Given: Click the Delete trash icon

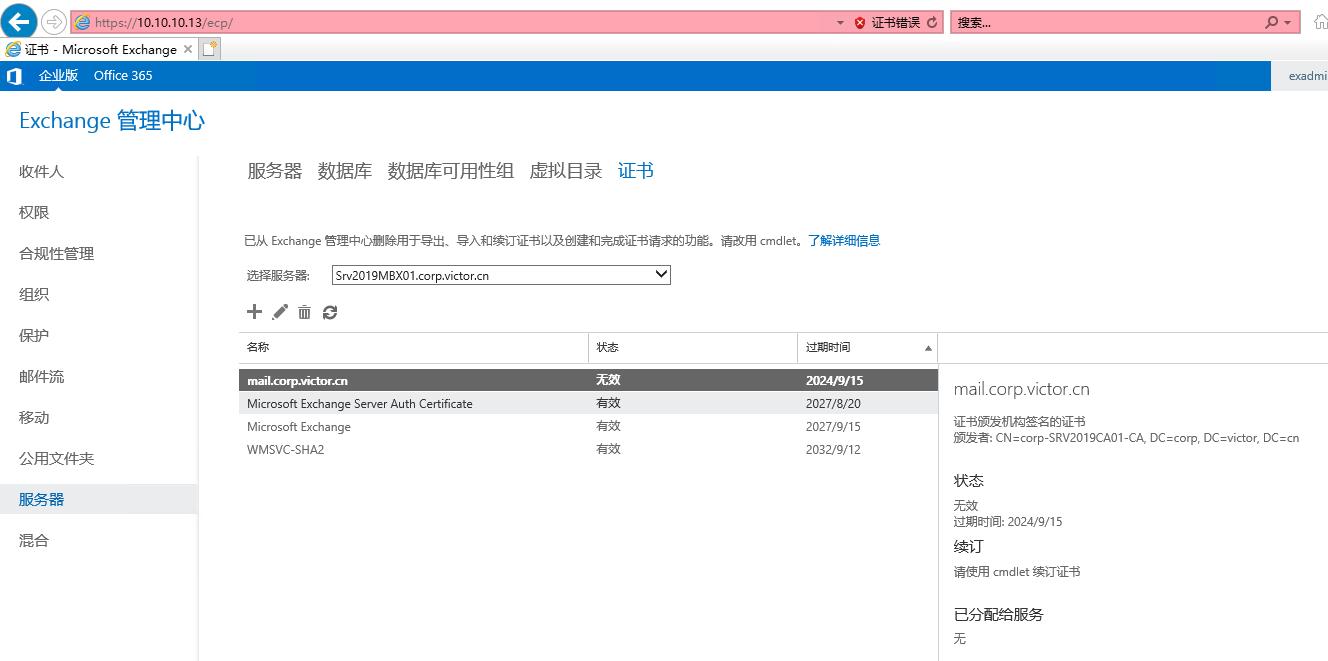Looking at the screenshot, I should click(304, 312).
